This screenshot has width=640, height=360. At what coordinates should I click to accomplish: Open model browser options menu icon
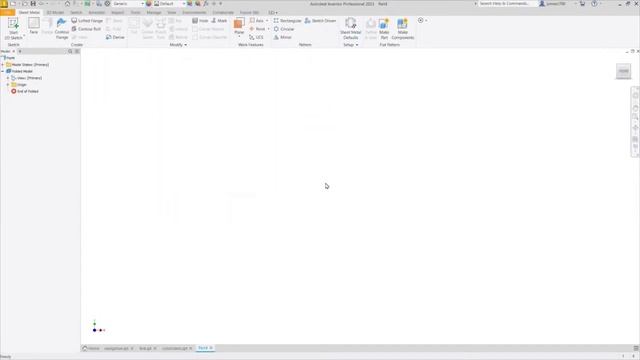pyautogui.click(x=77, y=51)
